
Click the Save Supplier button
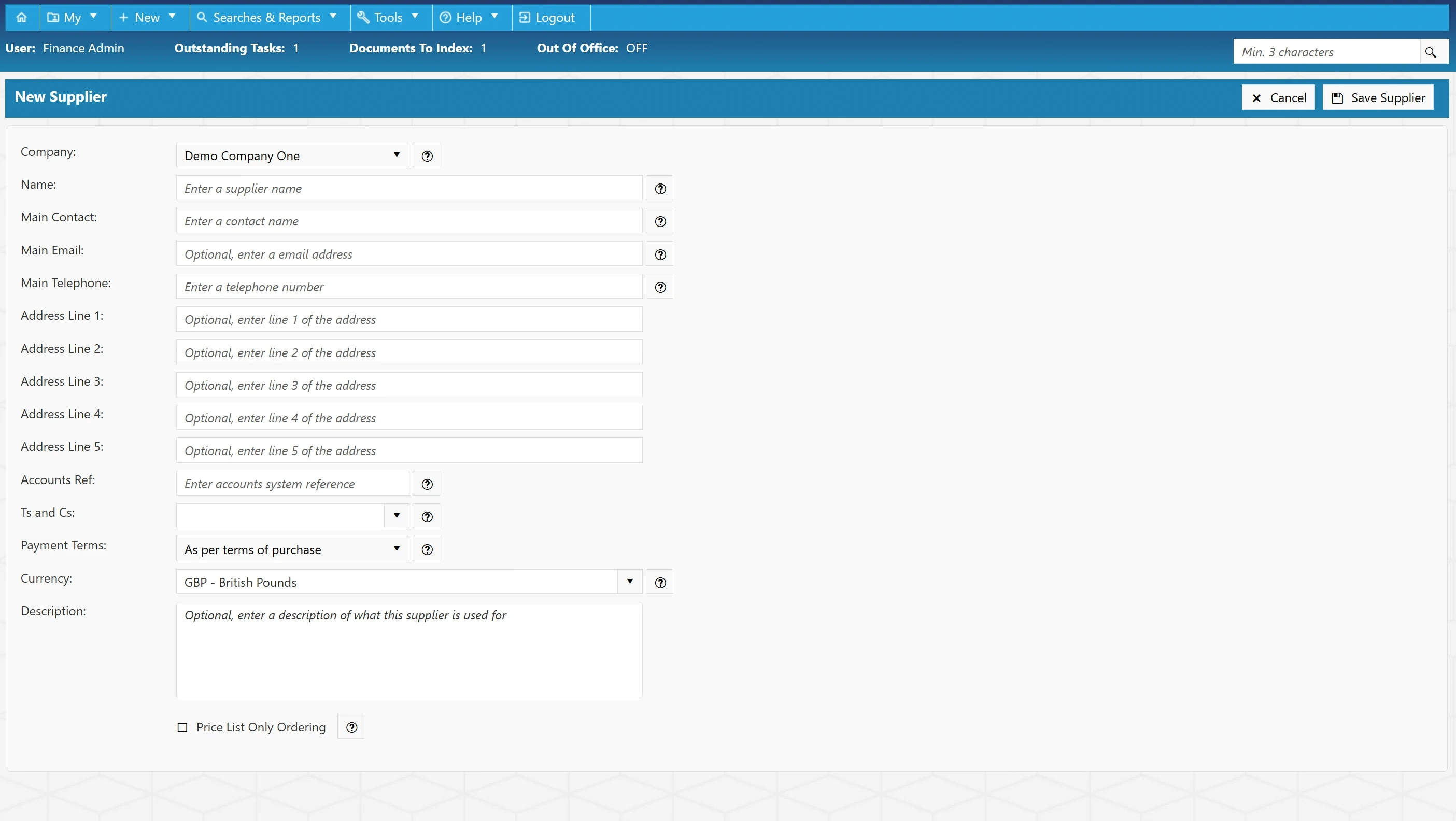pos(1378,98)
